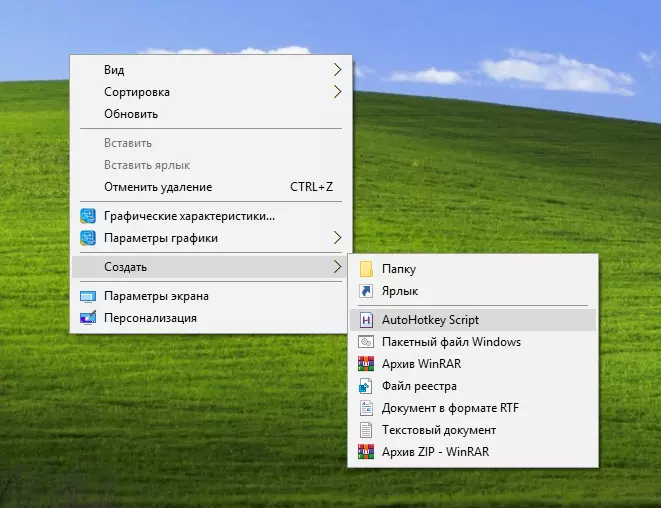Screen dimensions: 661x508
Task: Create a Документ в формате RTF
Action: (x=473, y=408)
